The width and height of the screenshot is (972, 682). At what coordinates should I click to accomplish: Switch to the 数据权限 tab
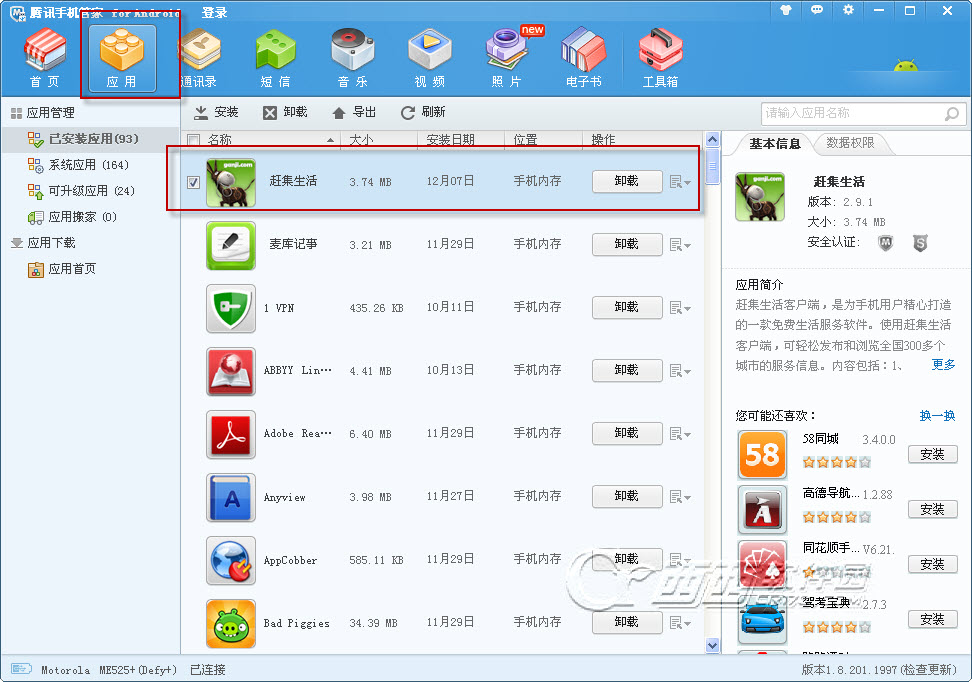[850, 143]
